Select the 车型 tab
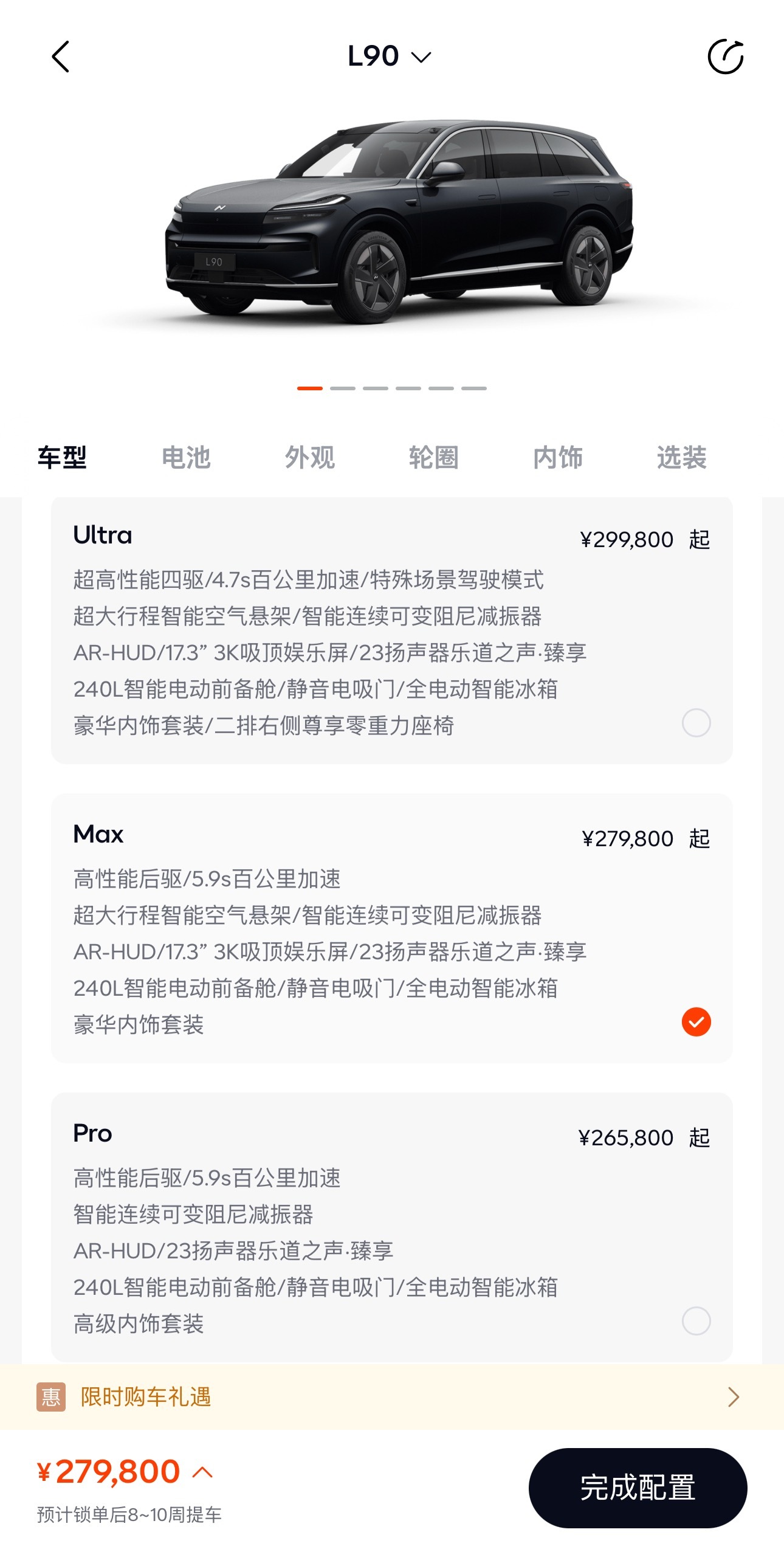 pyautogui.click(x=62, y=457)
